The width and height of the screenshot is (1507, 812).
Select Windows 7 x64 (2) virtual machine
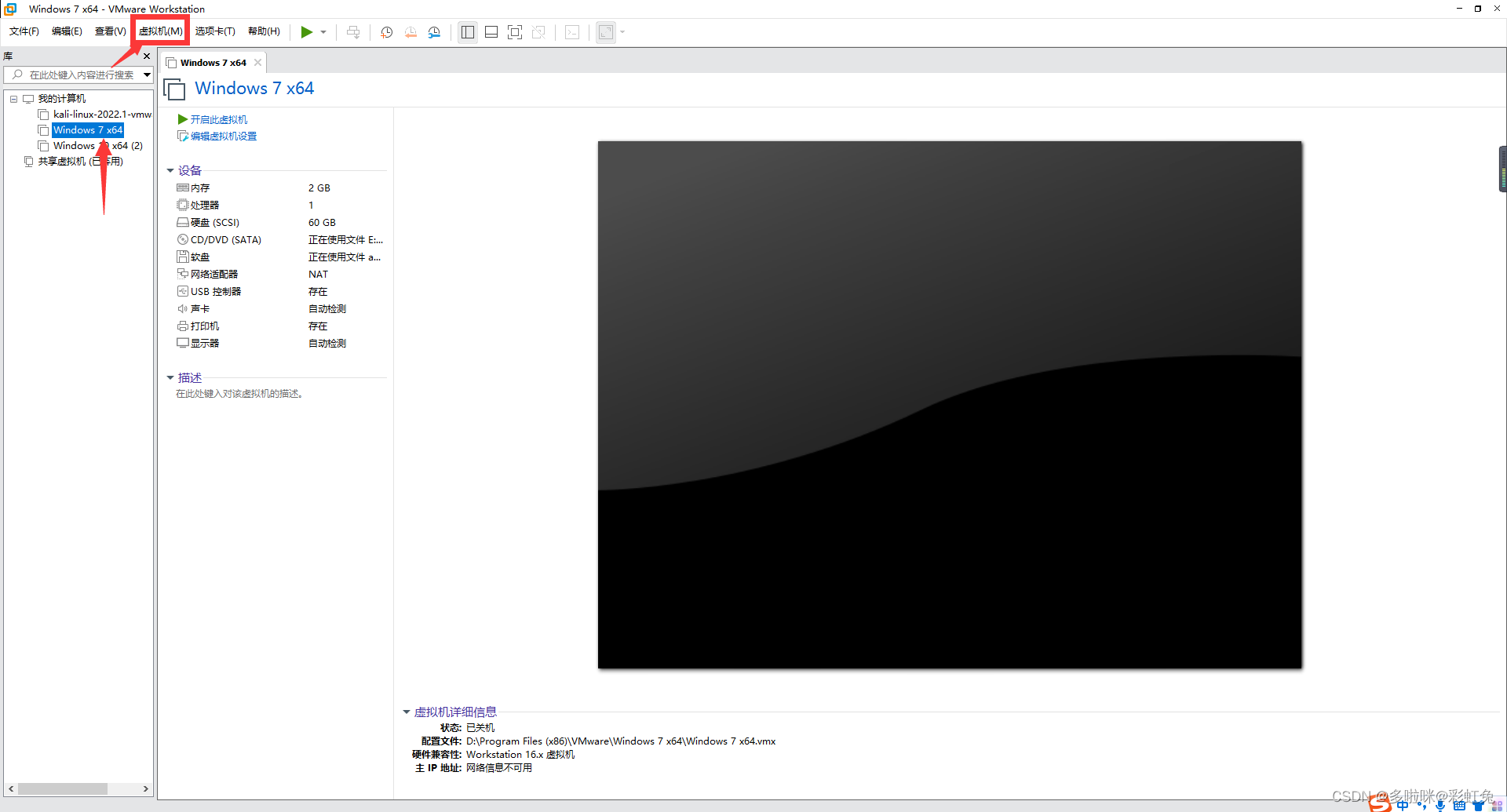(x=97, y=146)
